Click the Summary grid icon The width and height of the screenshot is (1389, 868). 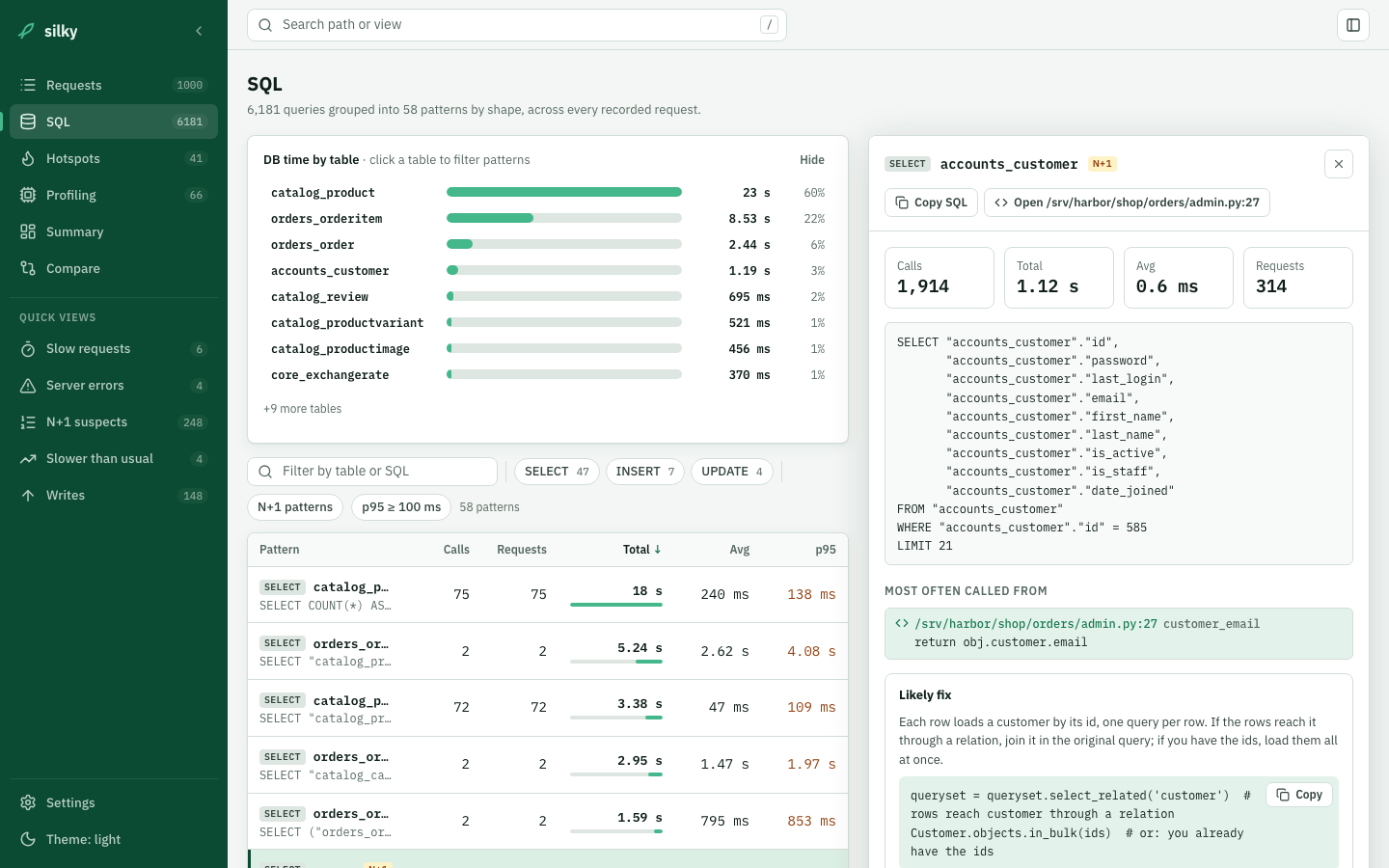[28, 231]
